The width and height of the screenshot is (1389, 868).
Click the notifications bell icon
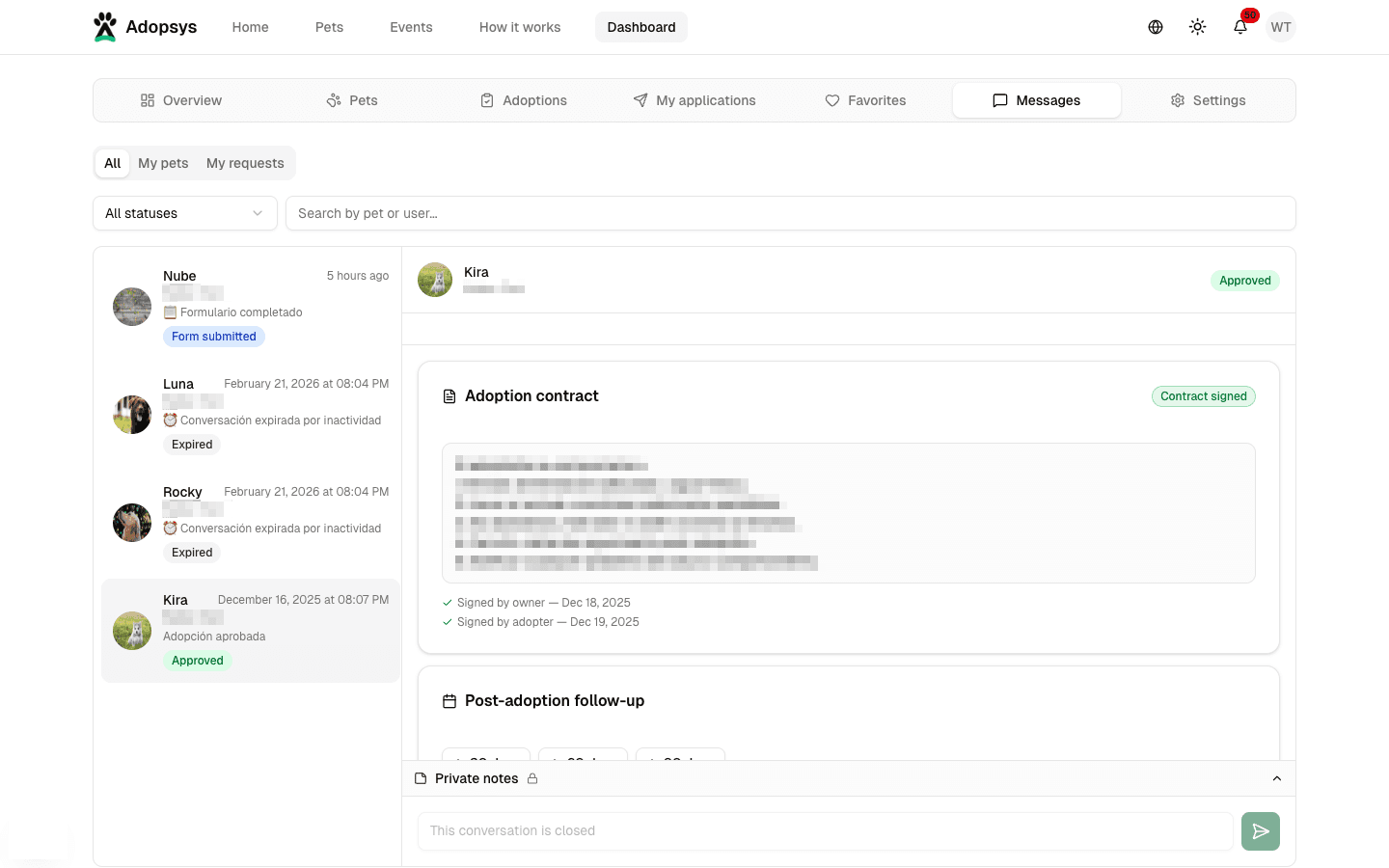click(1239, 27)
